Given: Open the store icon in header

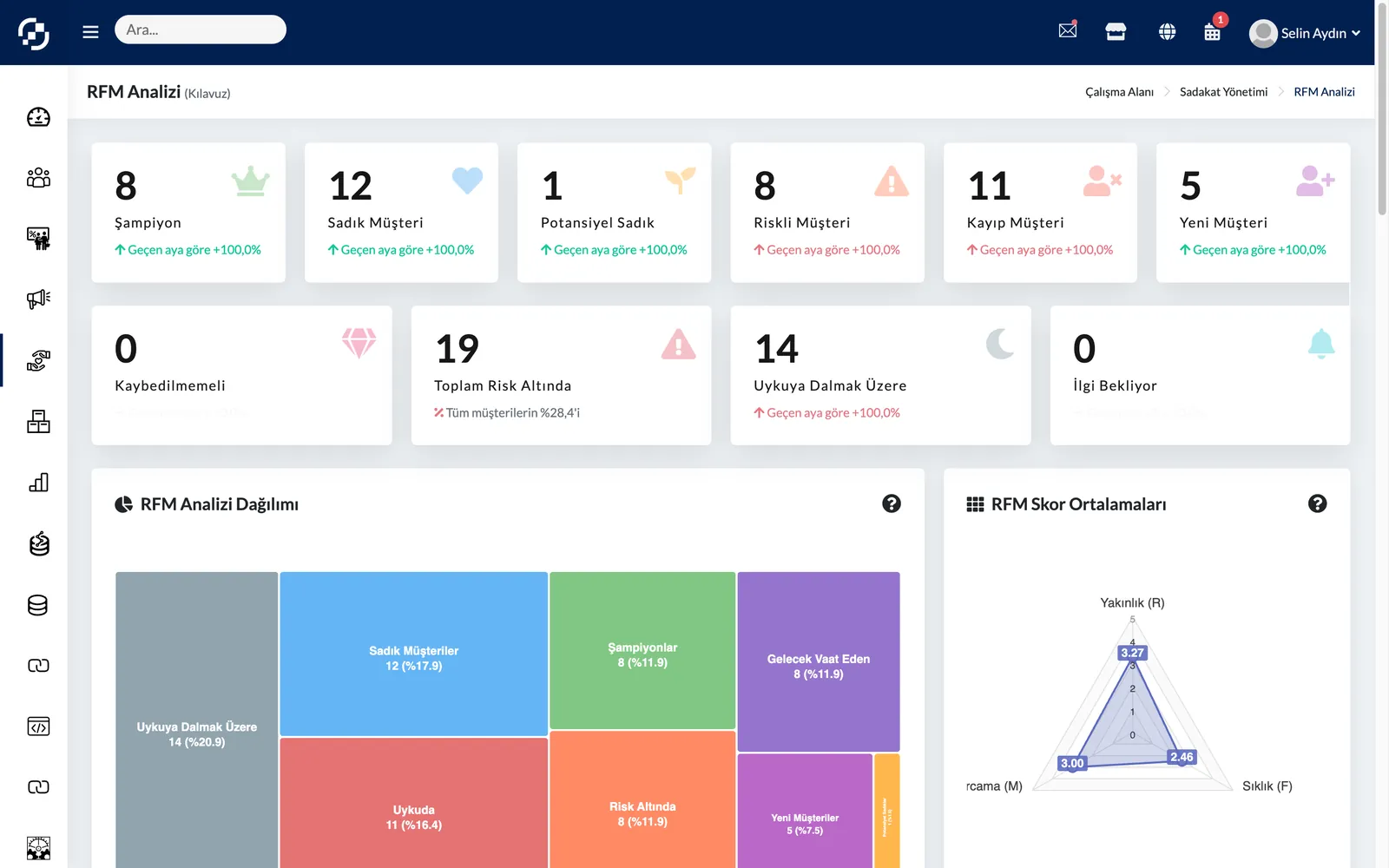Looking at the screenshot, I should (1116, 32).
